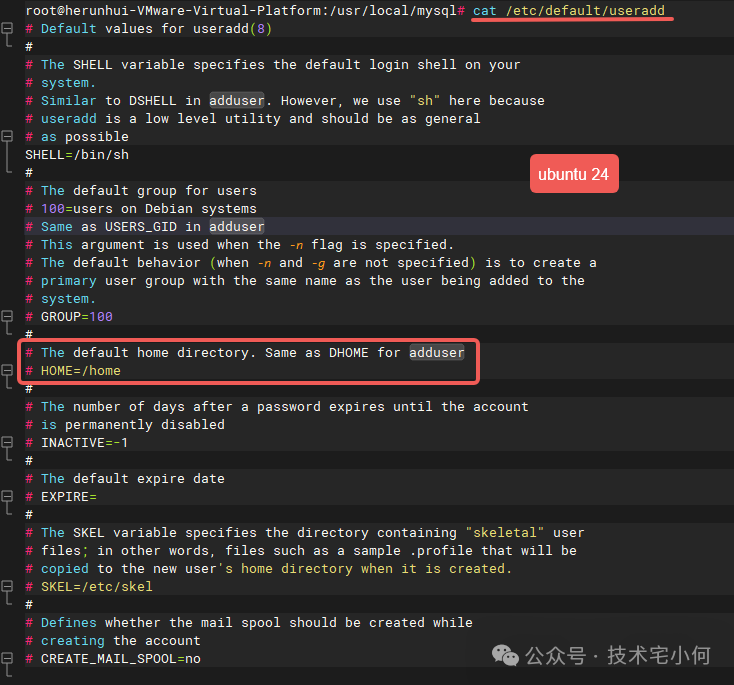Collapse fold marker beside '# GROUP=100' line
The height and width of the screenshot is (685, 734).
click(7, 317)
